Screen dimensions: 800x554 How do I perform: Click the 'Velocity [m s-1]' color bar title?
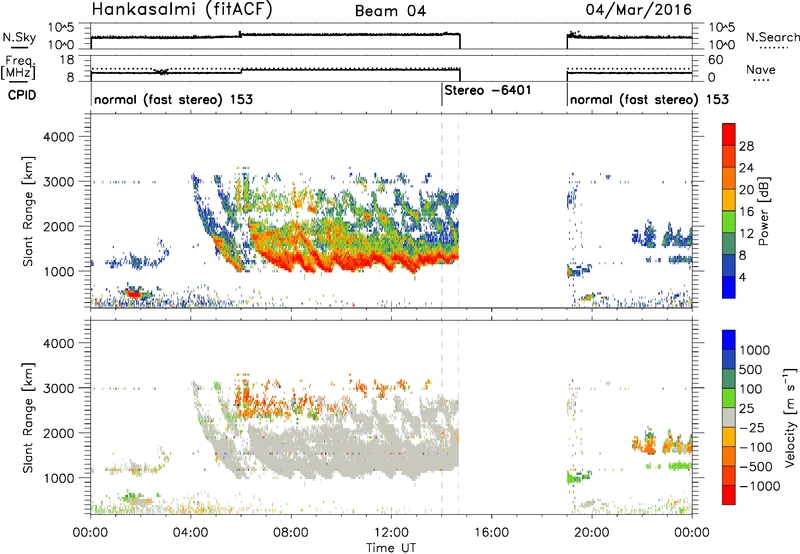tap(790, 417)
